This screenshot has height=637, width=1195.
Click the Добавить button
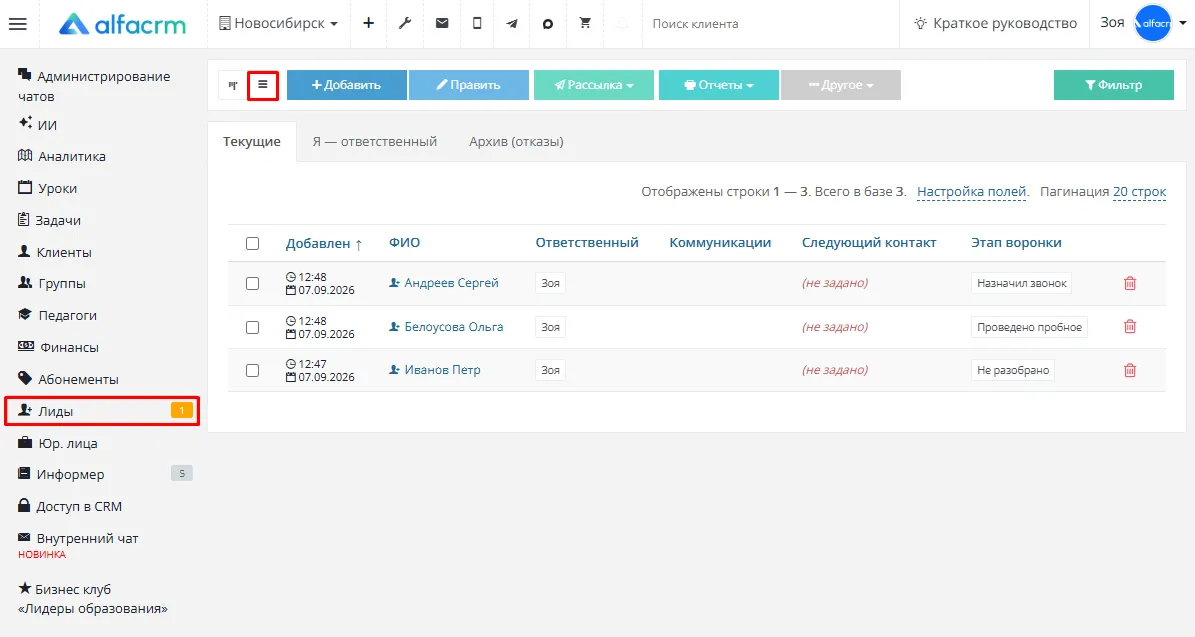pos(347,85)
